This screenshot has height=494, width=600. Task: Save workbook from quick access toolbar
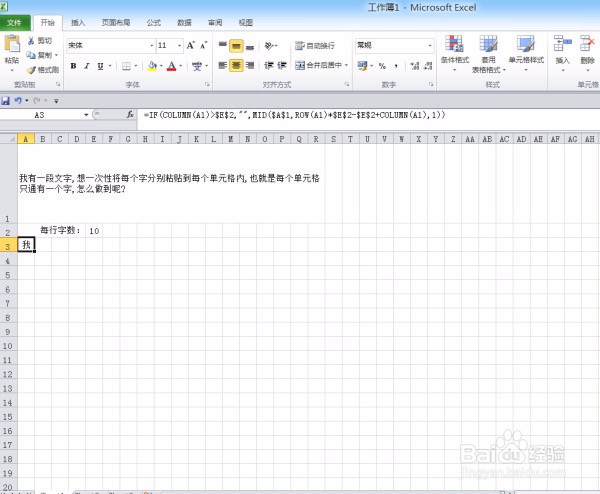pos(5,101)
